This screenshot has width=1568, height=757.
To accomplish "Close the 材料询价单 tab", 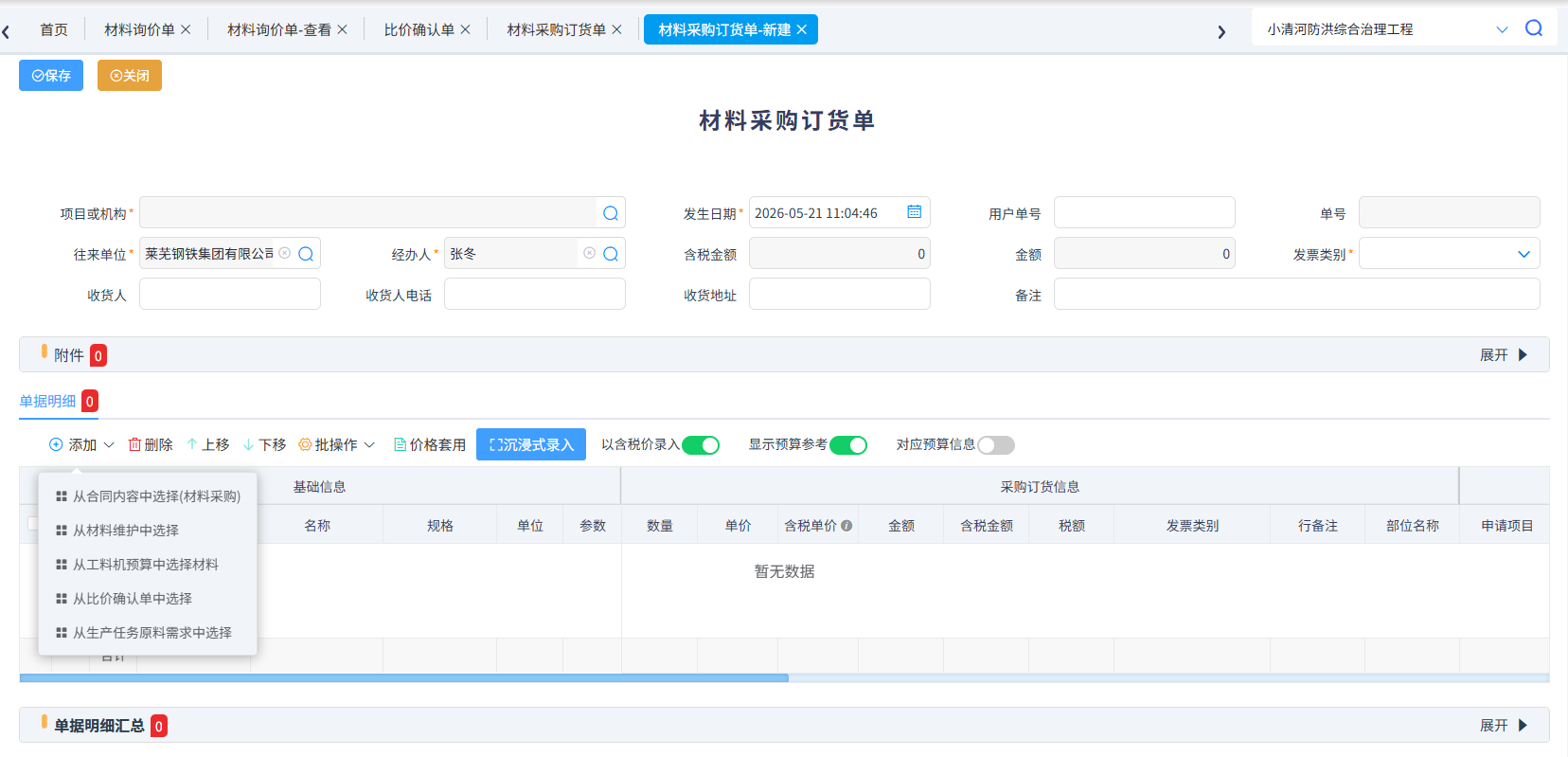I will point(186,29).
